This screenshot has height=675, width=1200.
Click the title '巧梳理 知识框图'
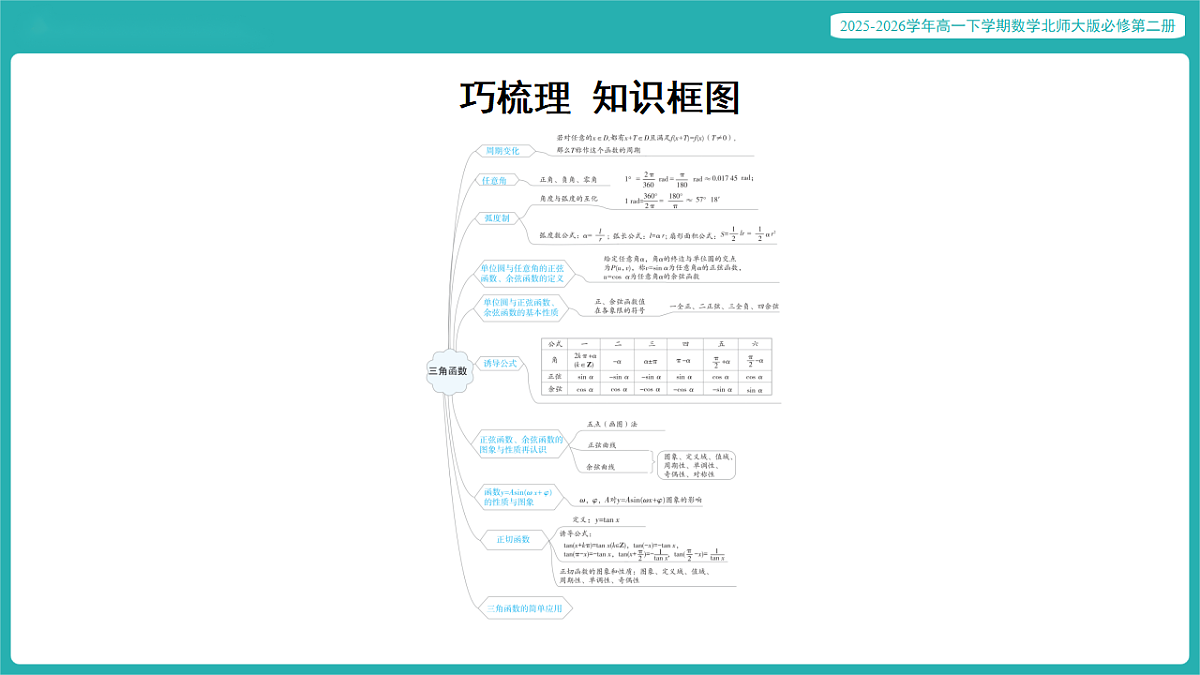(x=600, y=98)
